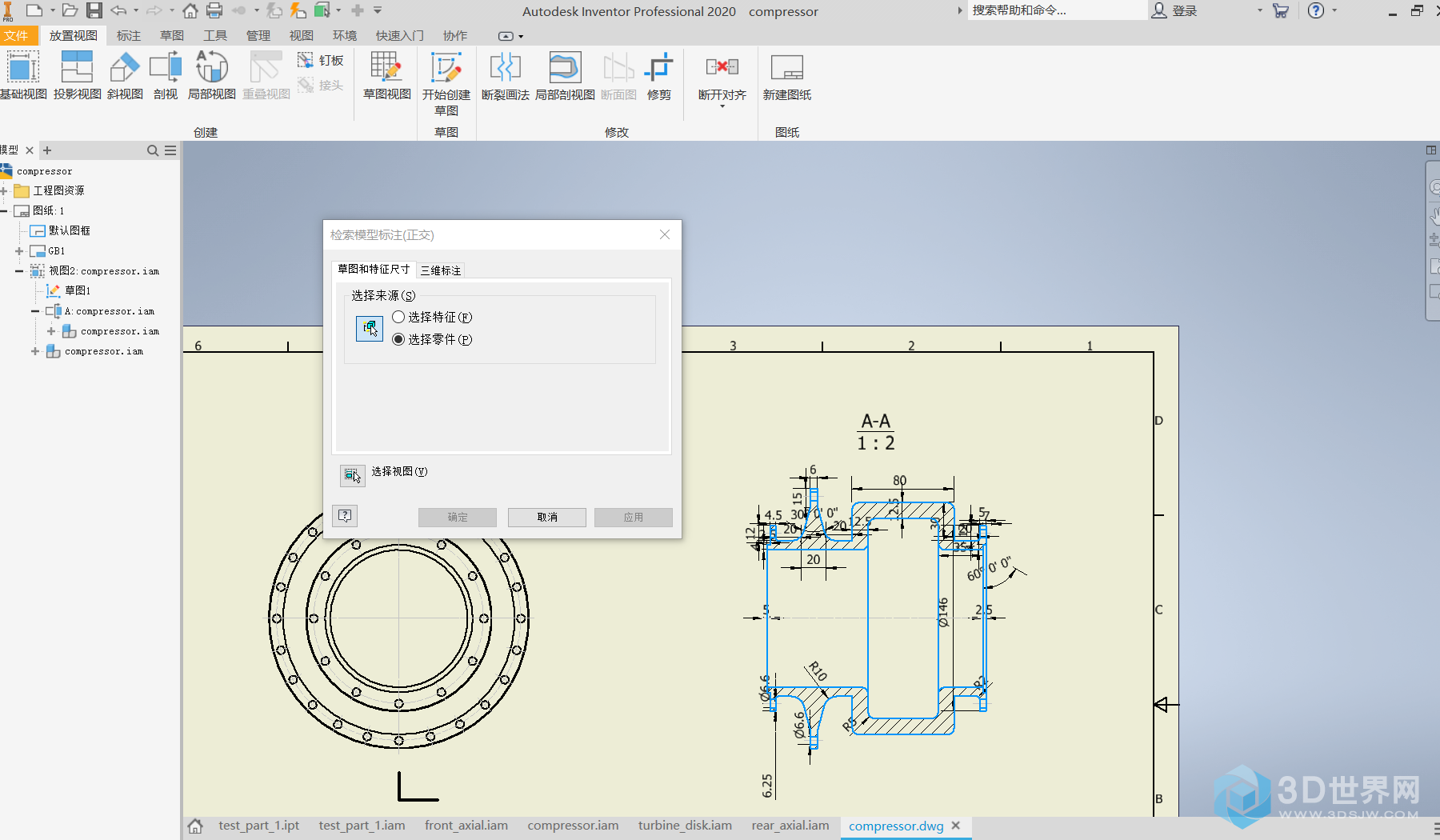Image resolution: width=1440 pixels, height=840 pixels.
Task: Click the Nailboard tool
Action: coord(320,60)
